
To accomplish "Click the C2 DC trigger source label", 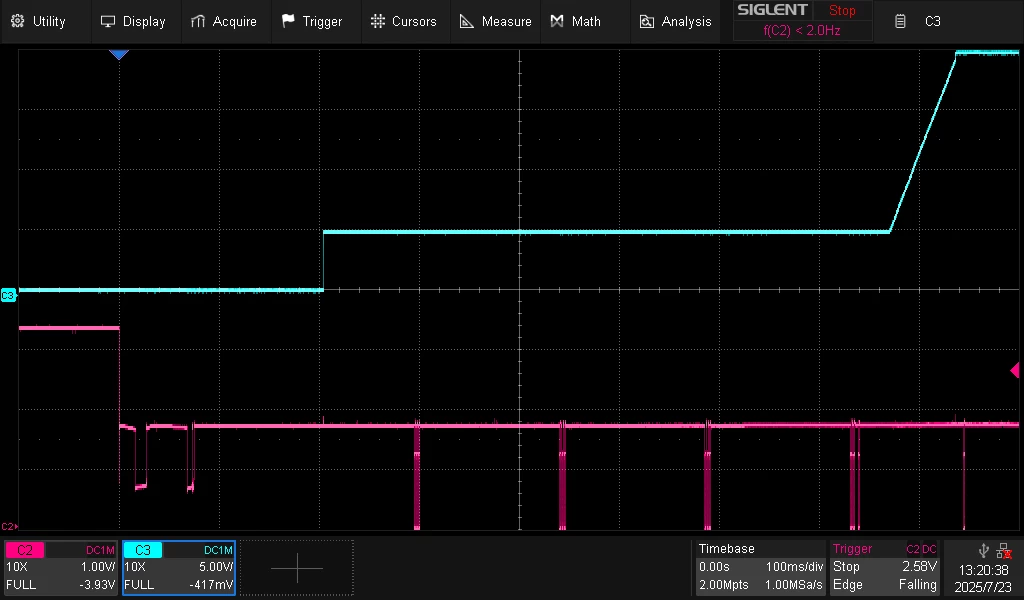I will [x=921, y=549].
